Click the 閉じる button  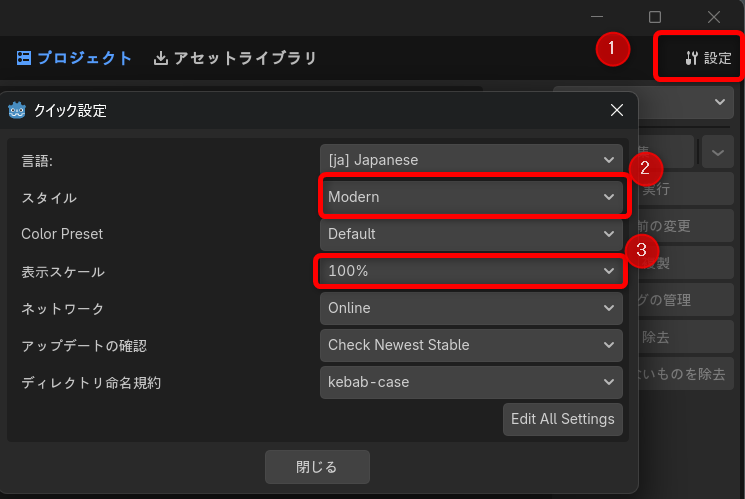[317, 467]
